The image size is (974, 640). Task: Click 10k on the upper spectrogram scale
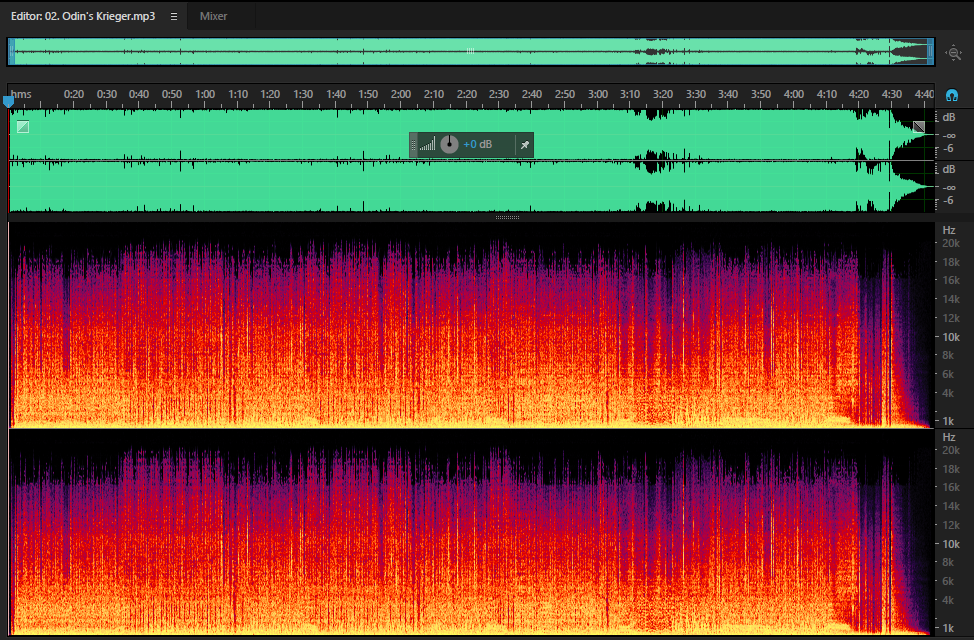[951, 337]
